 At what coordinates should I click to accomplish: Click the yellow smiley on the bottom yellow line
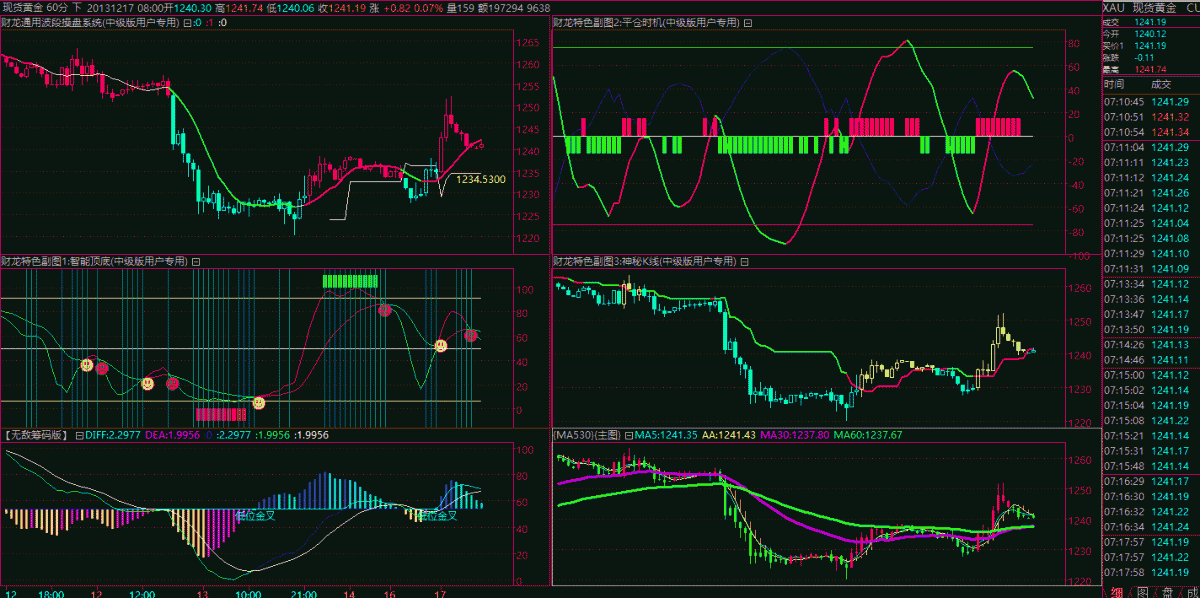pos(259,402)
